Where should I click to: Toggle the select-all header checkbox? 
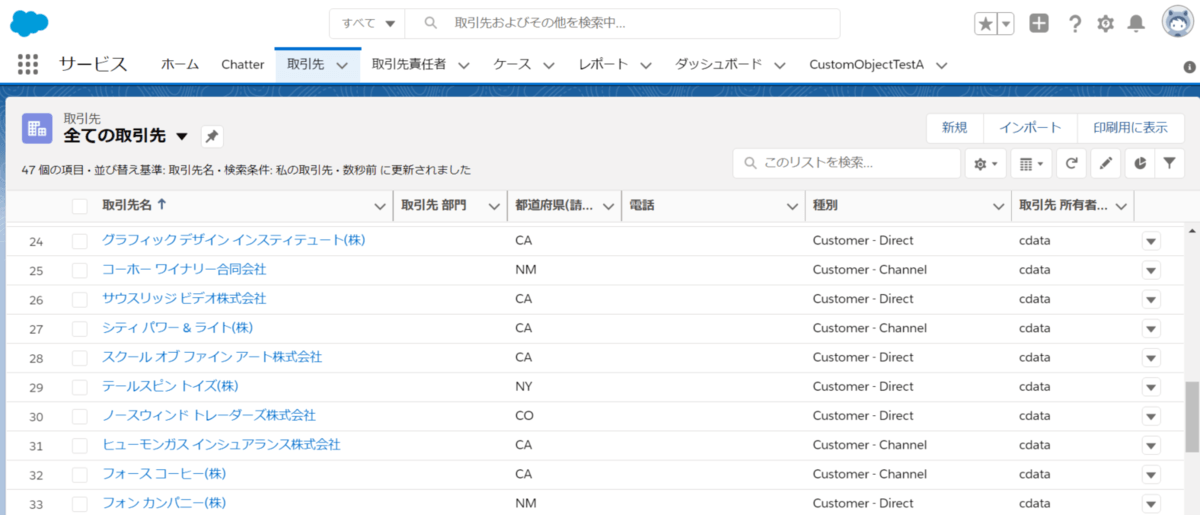pyautogui.click(x=80, y=206)
